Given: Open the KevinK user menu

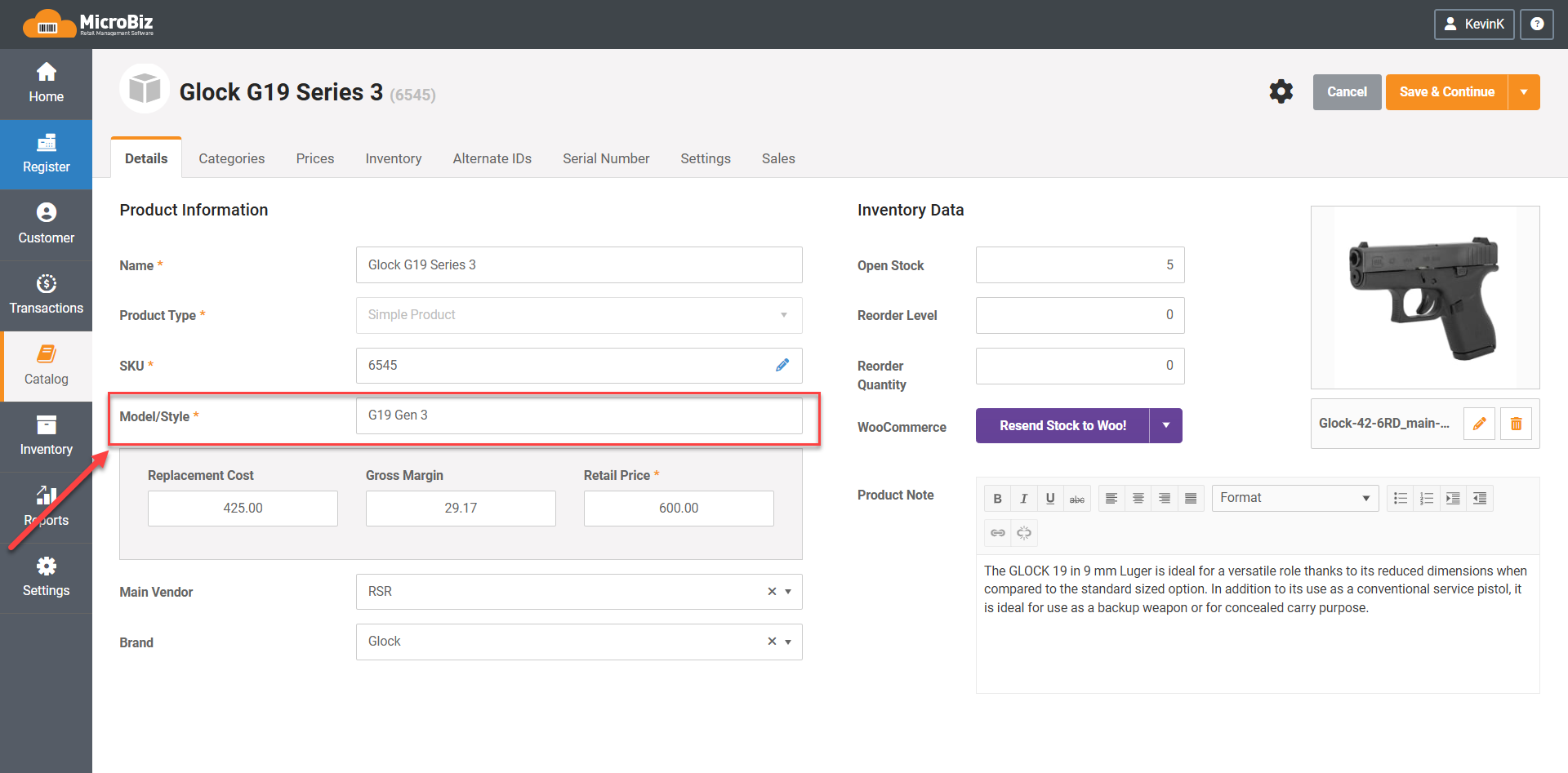Looking at the screenshot, I should [1474, 24].
